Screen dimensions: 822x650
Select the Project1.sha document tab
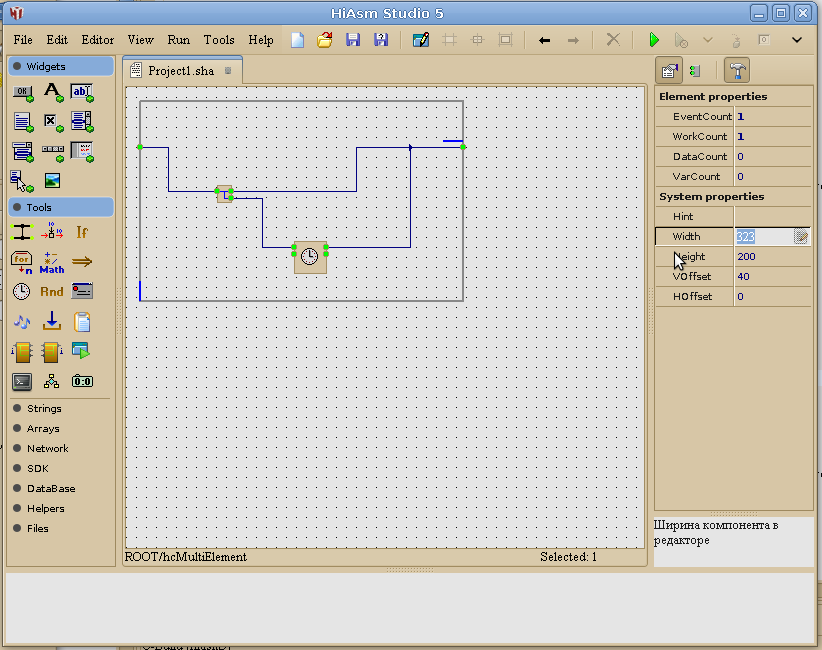coord(181,71)
